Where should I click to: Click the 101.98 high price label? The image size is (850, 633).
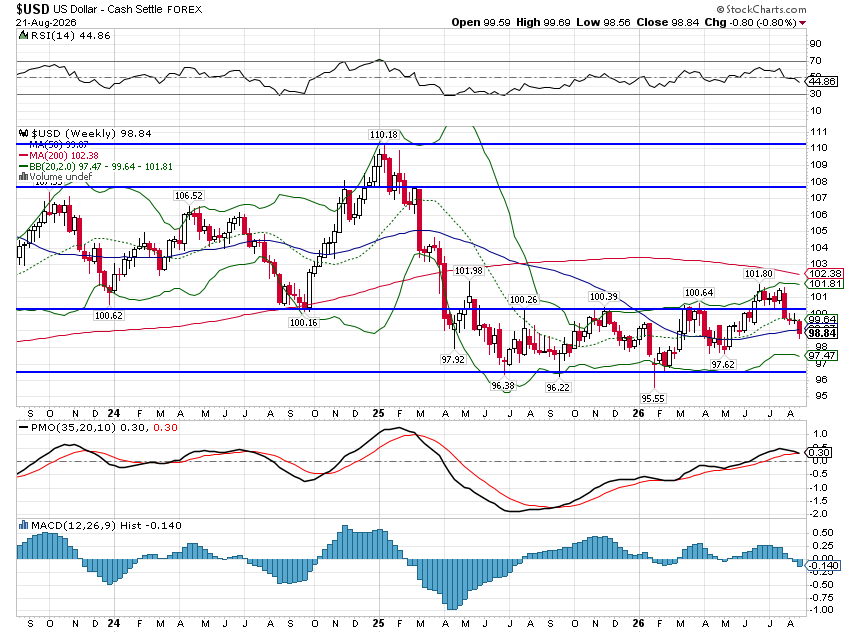tap(468, 270)
